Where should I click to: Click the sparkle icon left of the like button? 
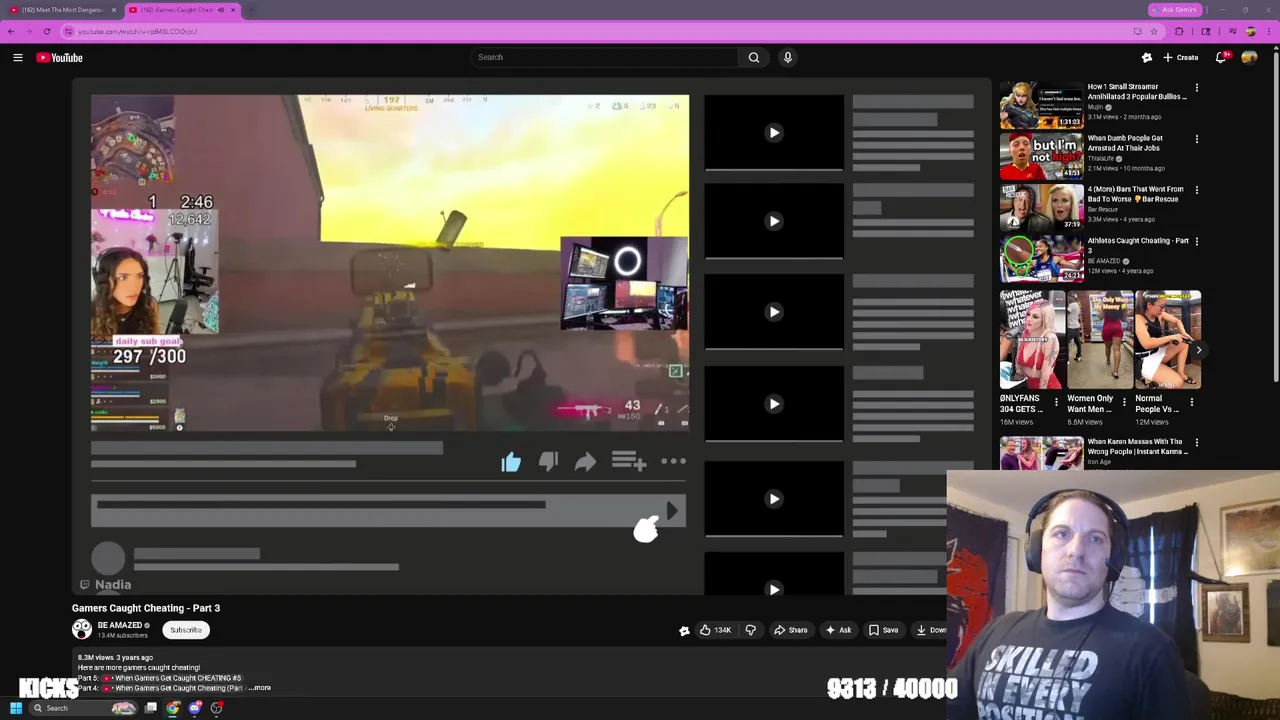point(684,631)
